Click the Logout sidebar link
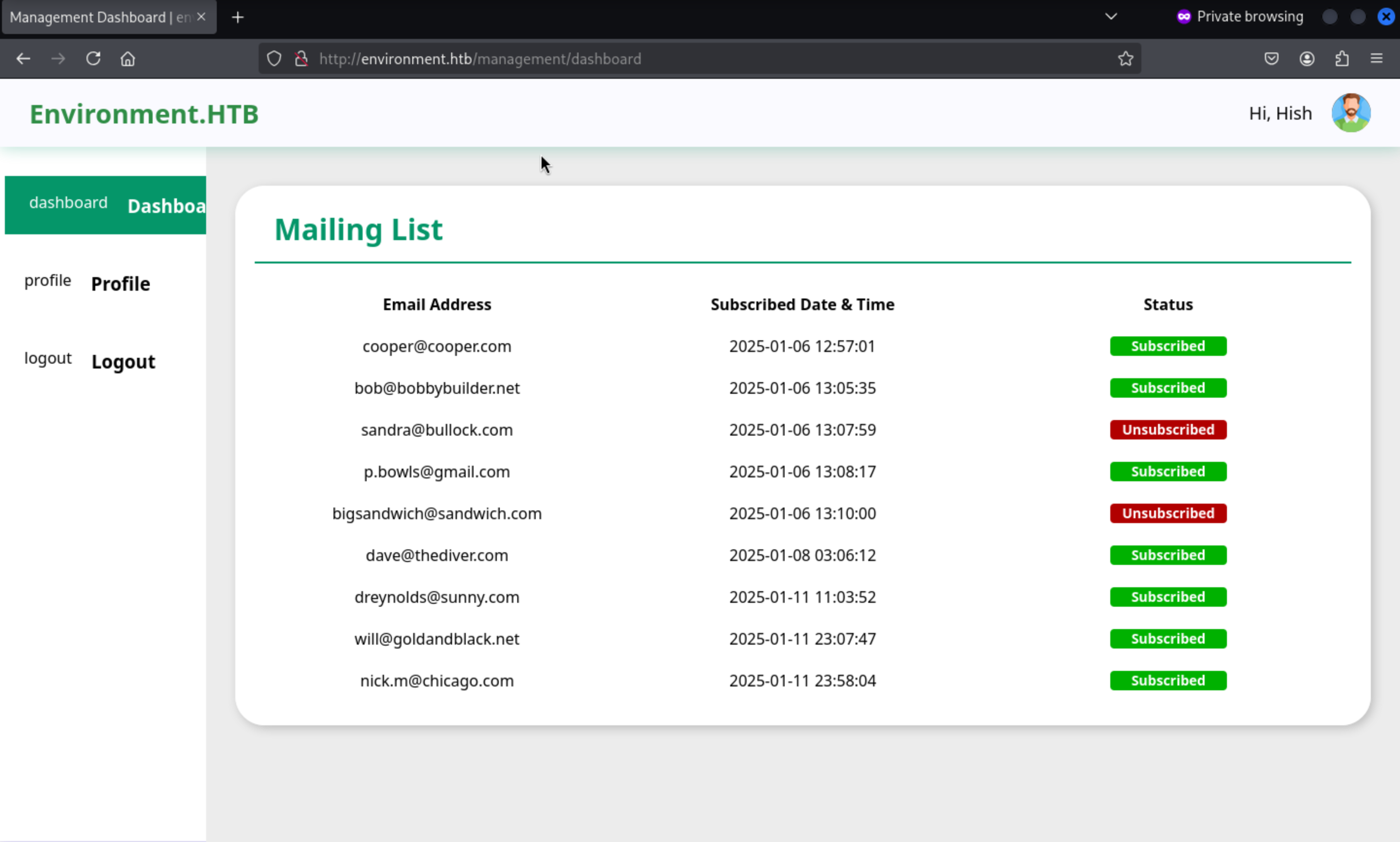Image resolution: width=1400 pixels, height=842 pixels. click(123, 361)
